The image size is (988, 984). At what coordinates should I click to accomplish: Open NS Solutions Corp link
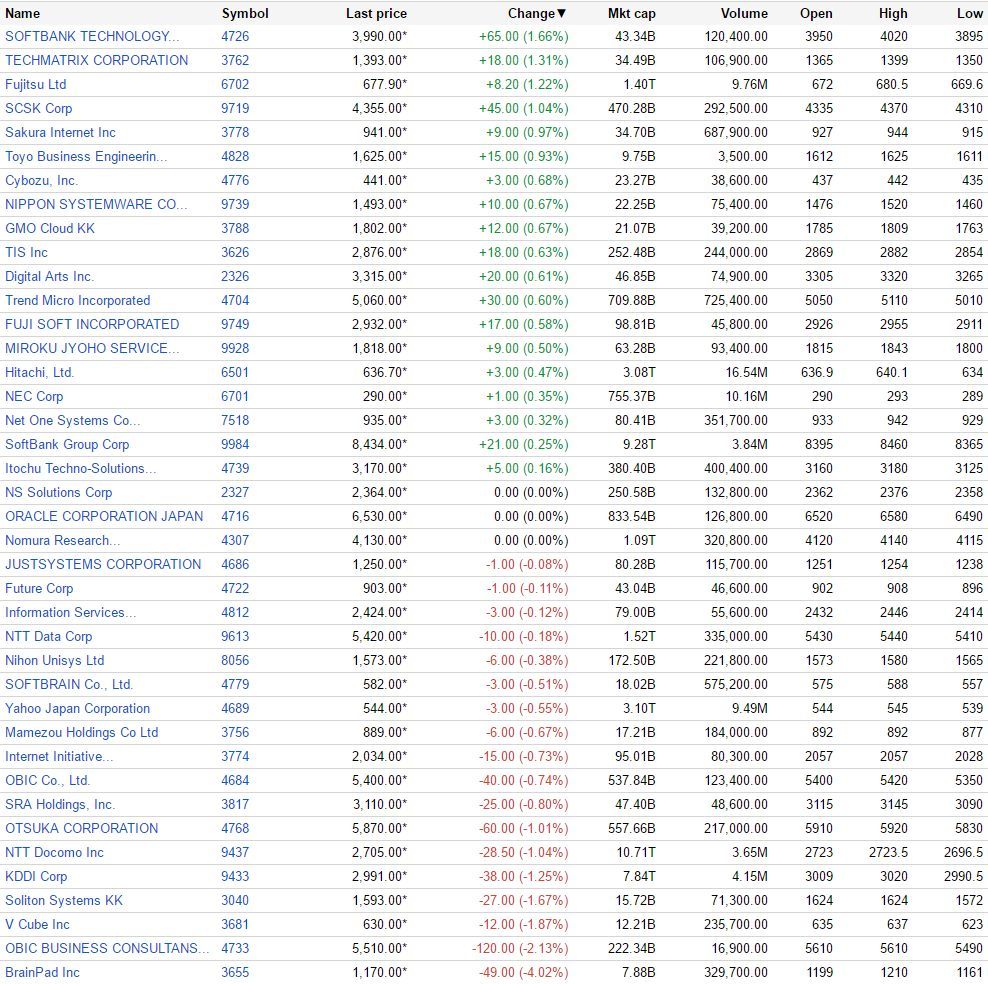tap(59, 492)
